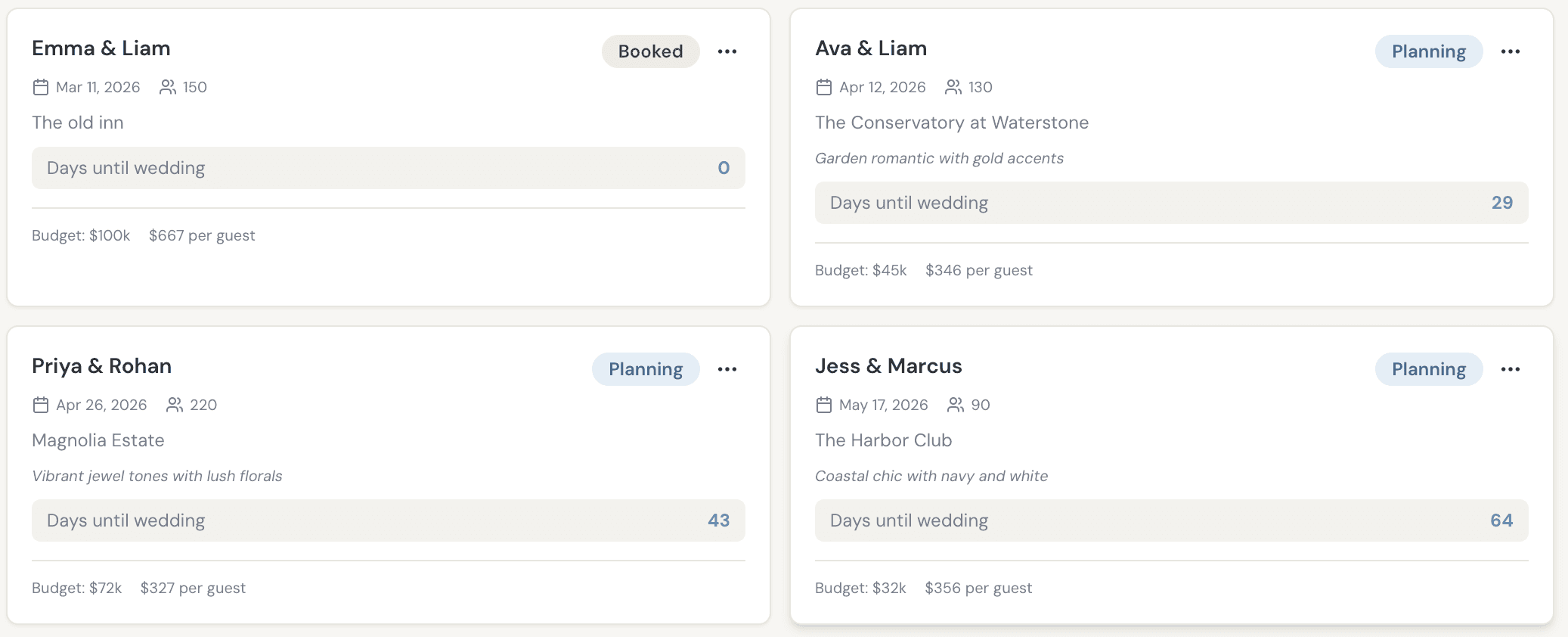This screenshot has height=637, width=1568.
Task: Click the guests icon next to 130
Action: pos(953,87)
